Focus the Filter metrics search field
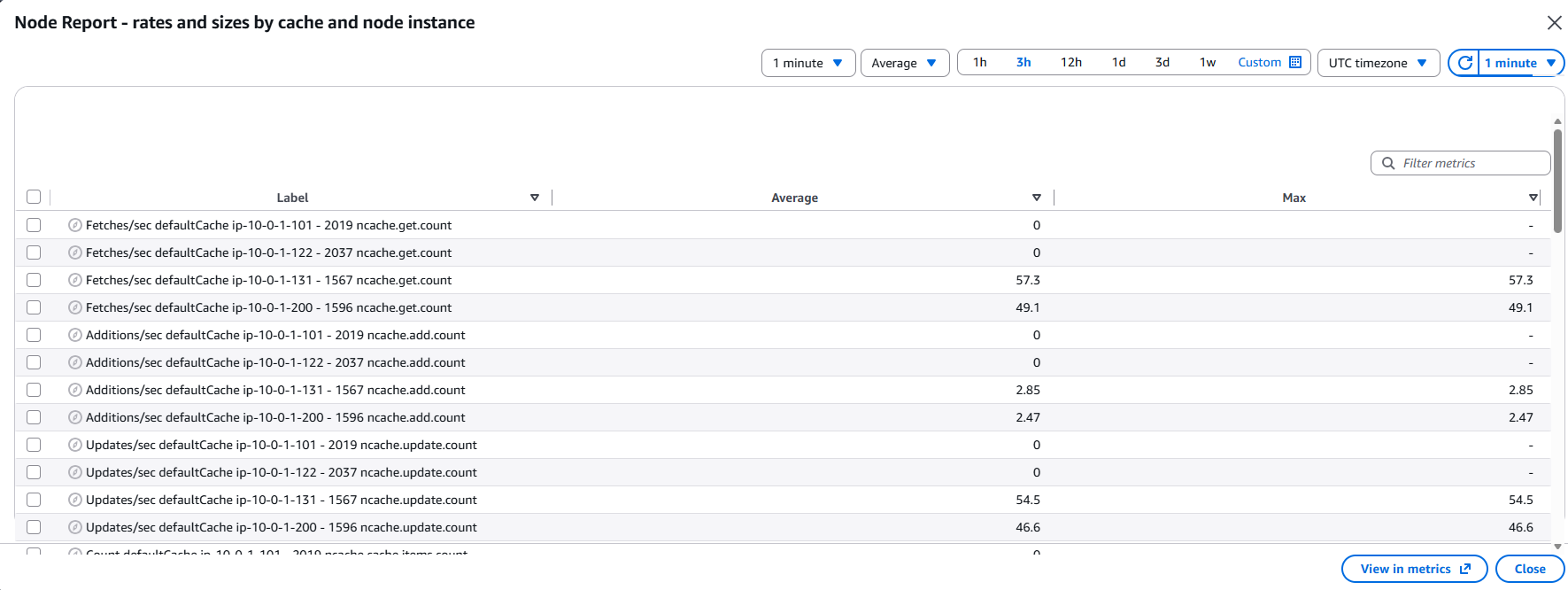 coord(1461,163)
